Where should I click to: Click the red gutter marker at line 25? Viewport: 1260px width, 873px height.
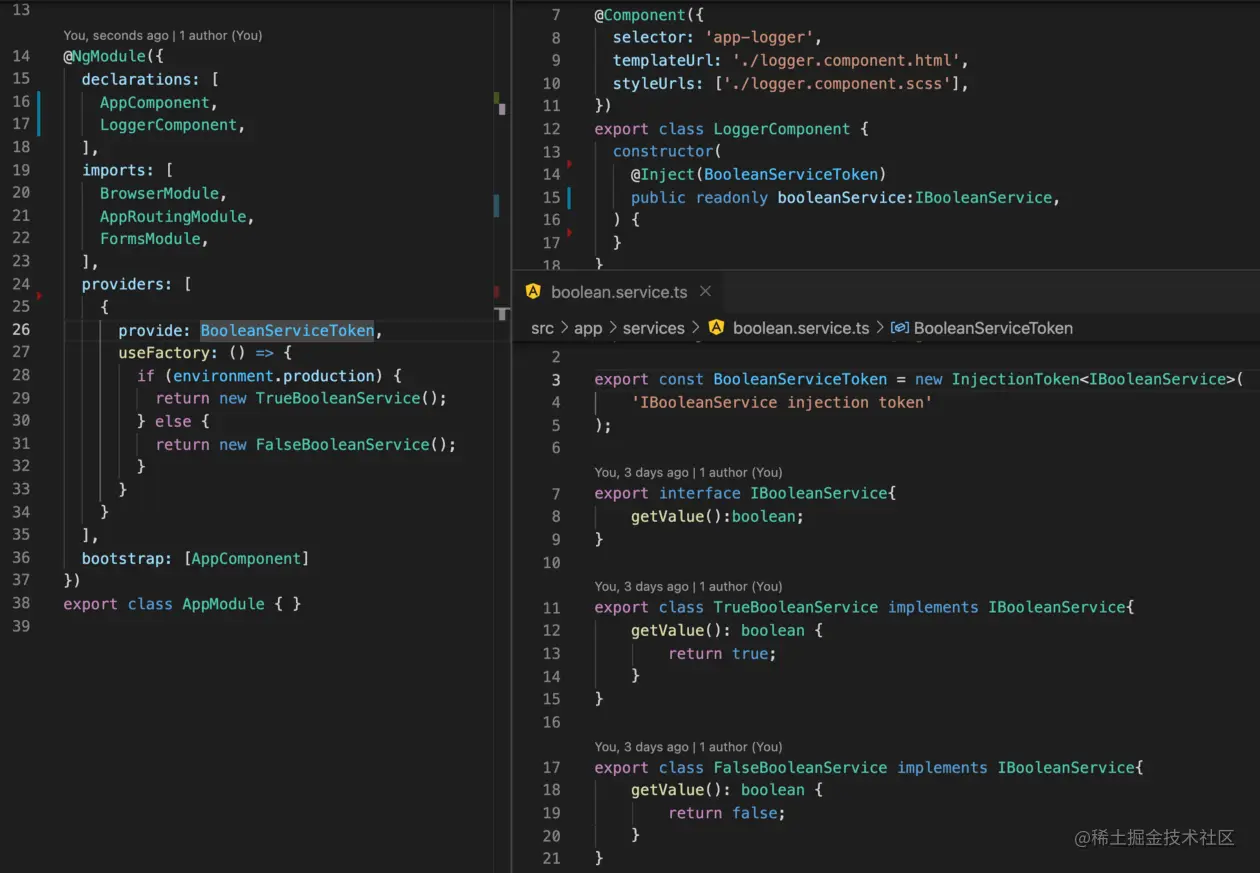coord(39,296)
